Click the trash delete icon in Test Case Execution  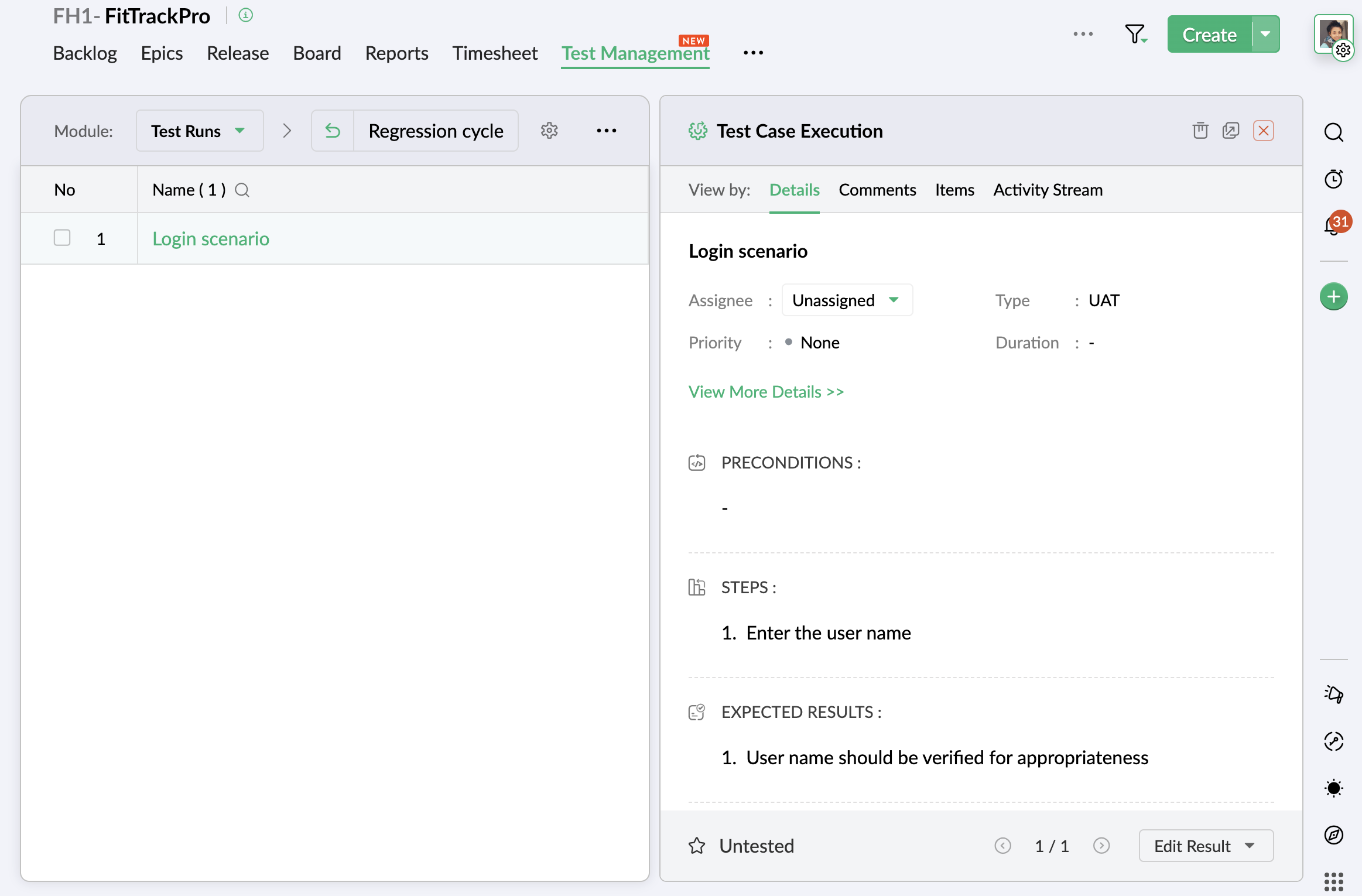click(x=1200, y=130)
